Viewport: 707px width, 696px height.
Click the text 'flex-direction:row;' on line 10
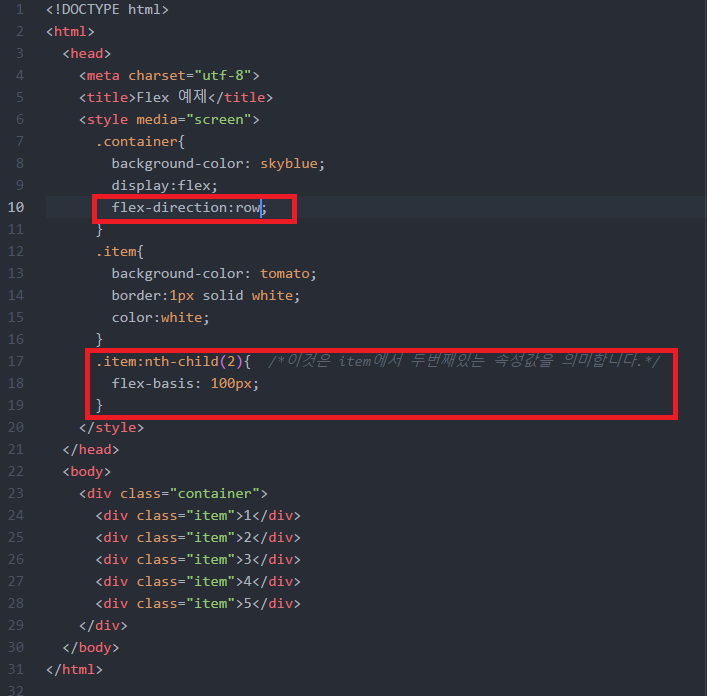click(189, 208)
